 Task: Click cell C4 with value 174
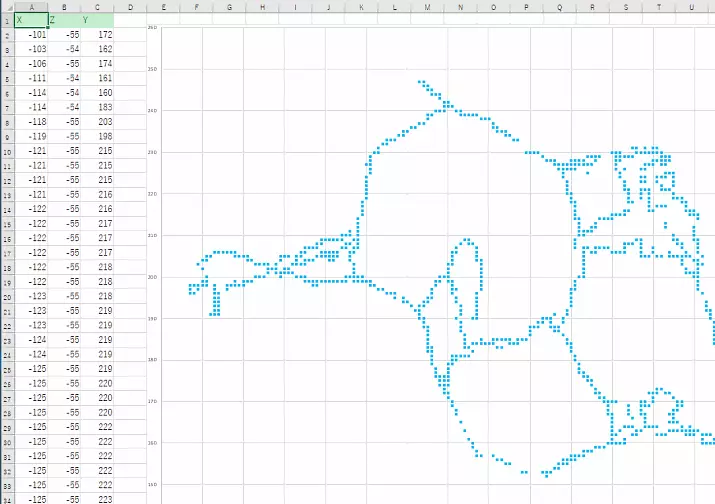click(x=97, y=64)
